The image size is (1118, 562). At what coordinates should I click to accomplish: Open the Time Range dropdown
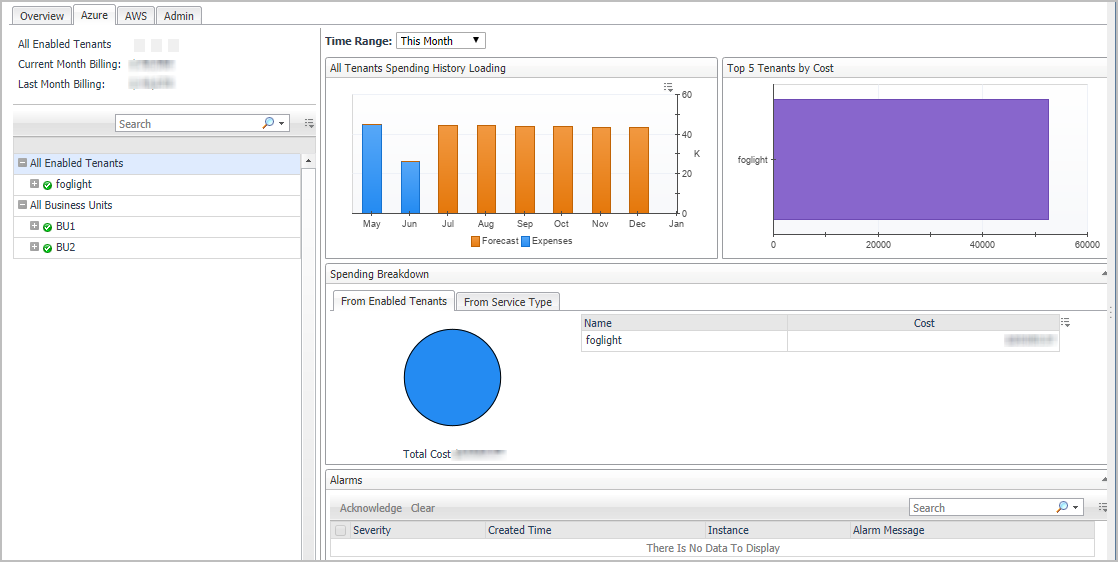pyautogui.click(x=441, y=41)
